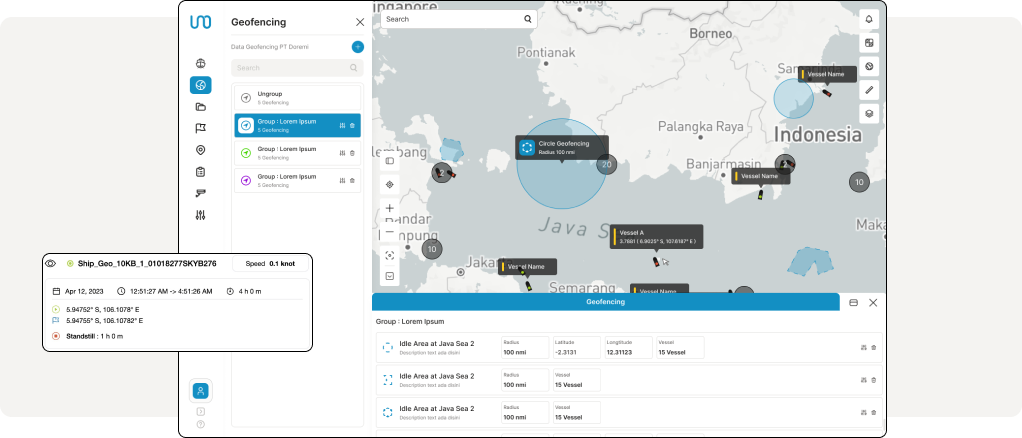The height and width of the screenshot is (438, 1022).
Task: Close the bottom Geofencing panel
Action: pyautogui.click(x=873, y=302)
